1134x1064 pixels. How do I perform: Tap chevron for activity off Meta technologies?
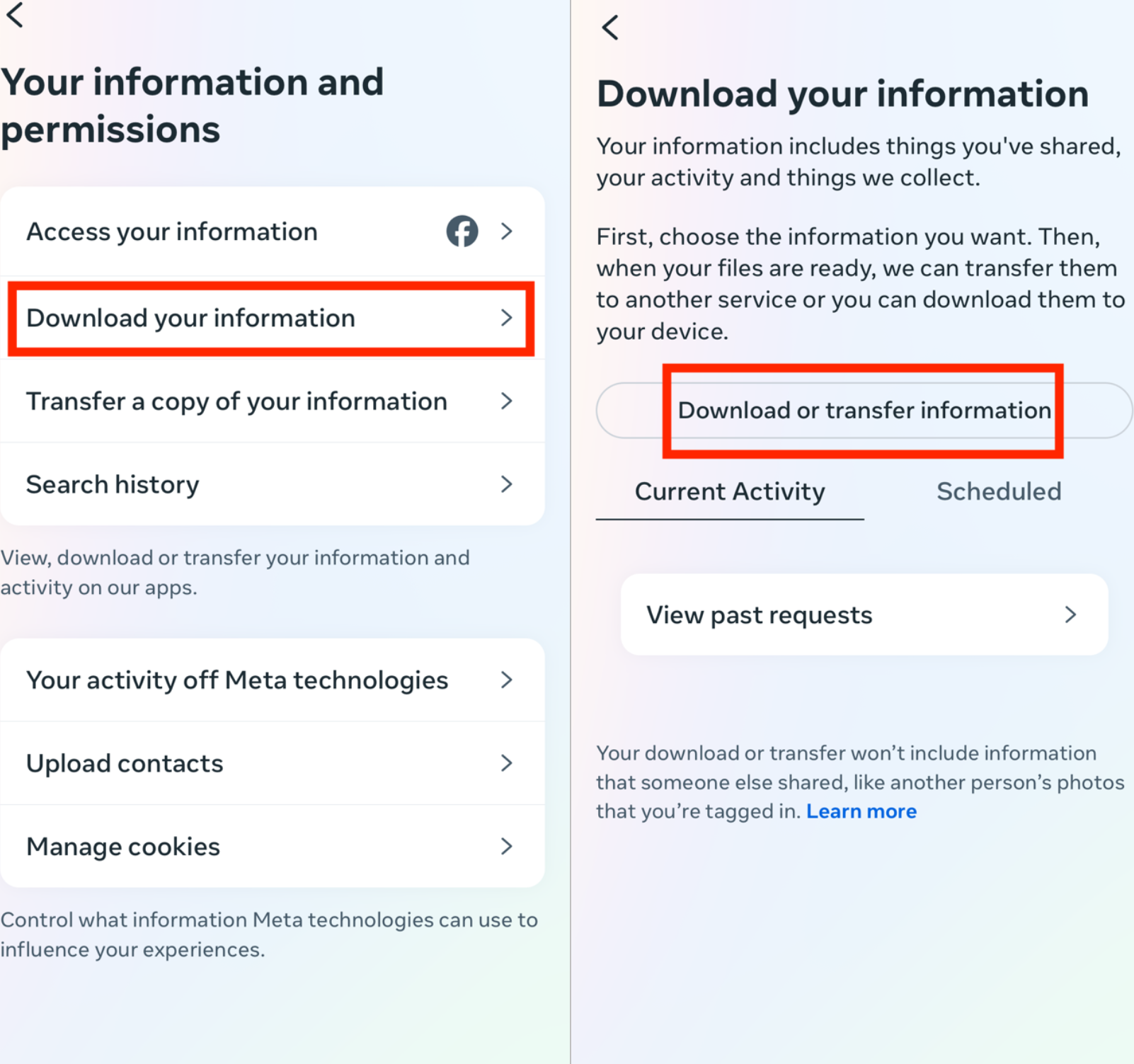click(506, 680)
